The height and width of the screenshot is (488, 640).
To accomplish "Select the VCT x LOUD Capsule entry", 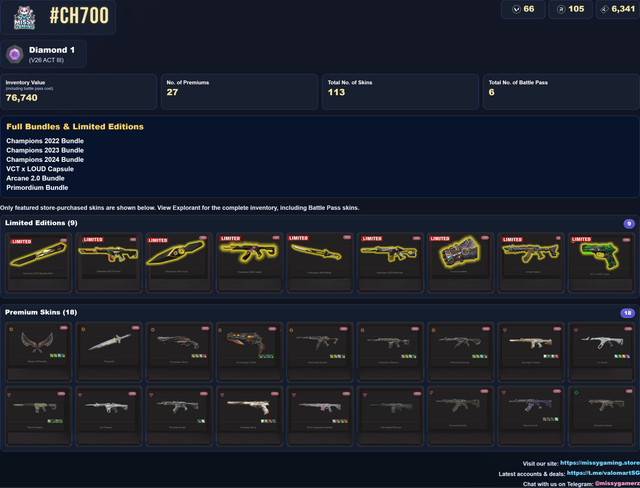I will [x=40, y=169].
